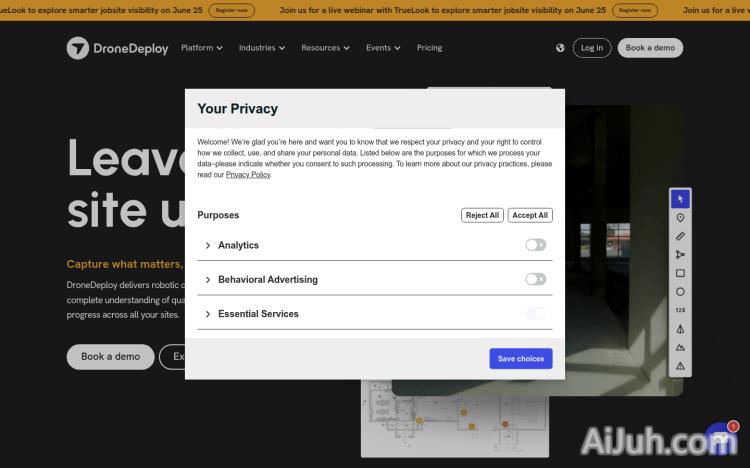Open the Platform navigation menu

(x=201, y=48)
